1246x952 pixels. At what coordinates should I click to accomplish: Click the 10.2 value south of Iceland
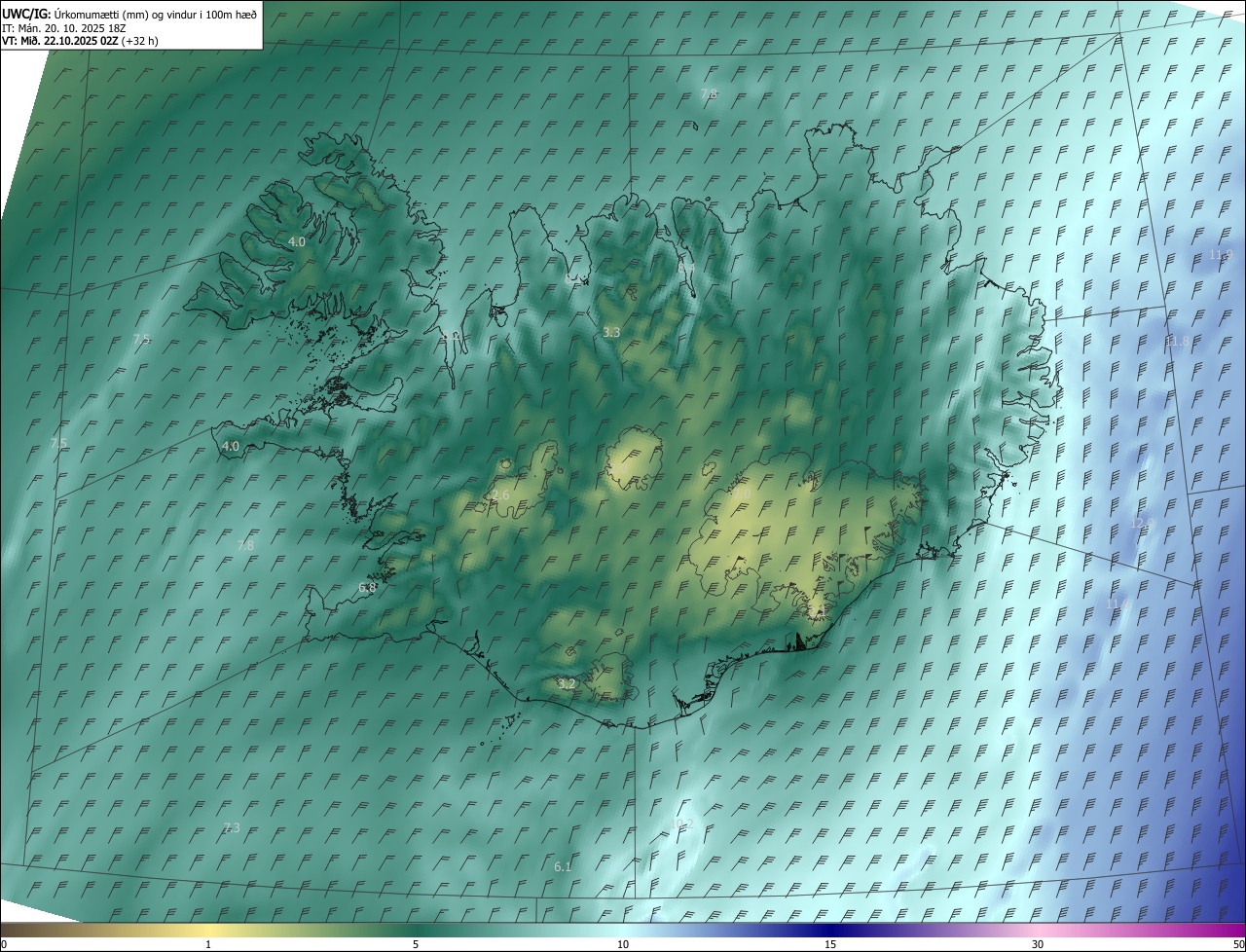(x=682, y=824)
